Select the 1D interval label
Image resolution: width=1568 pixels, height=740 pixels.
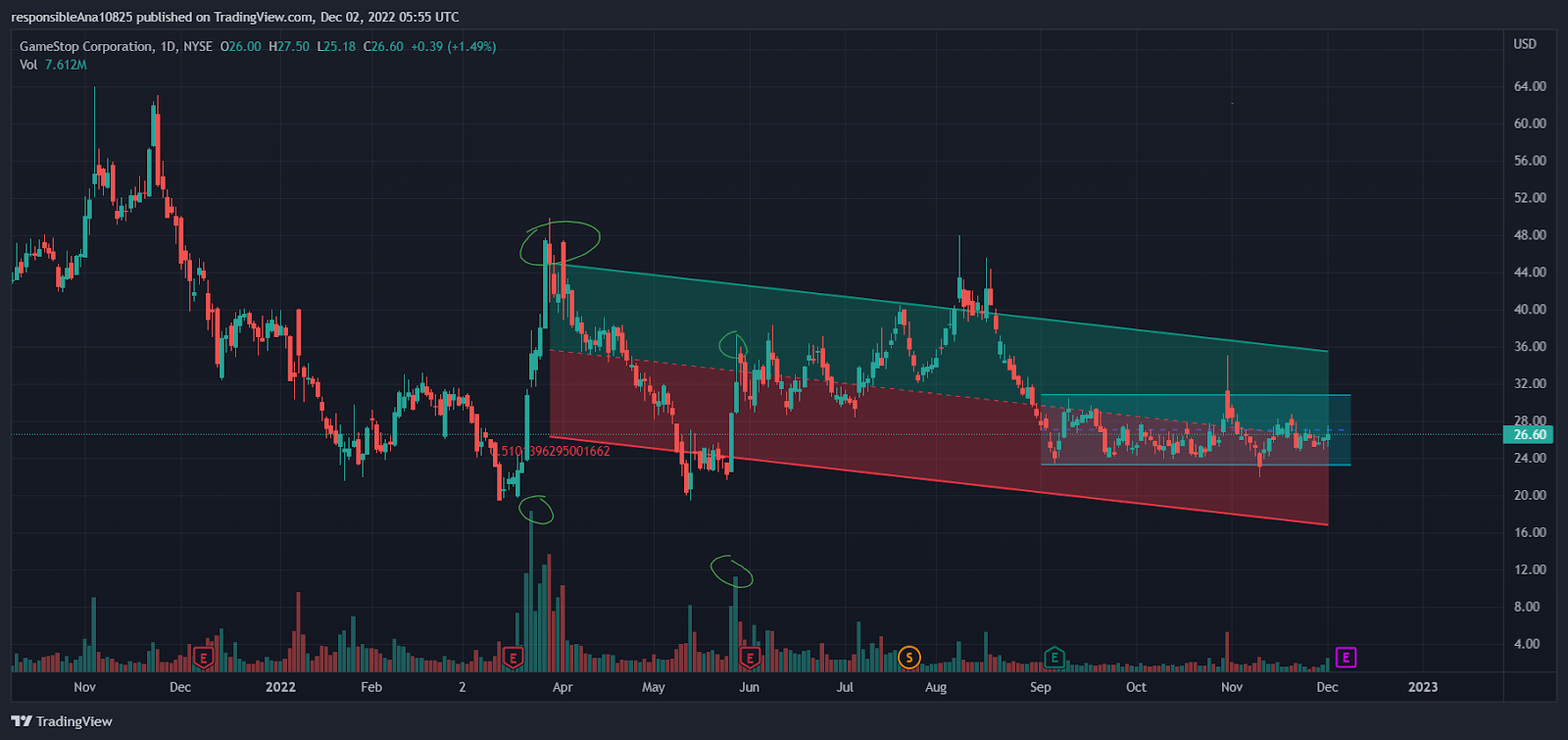169,46
